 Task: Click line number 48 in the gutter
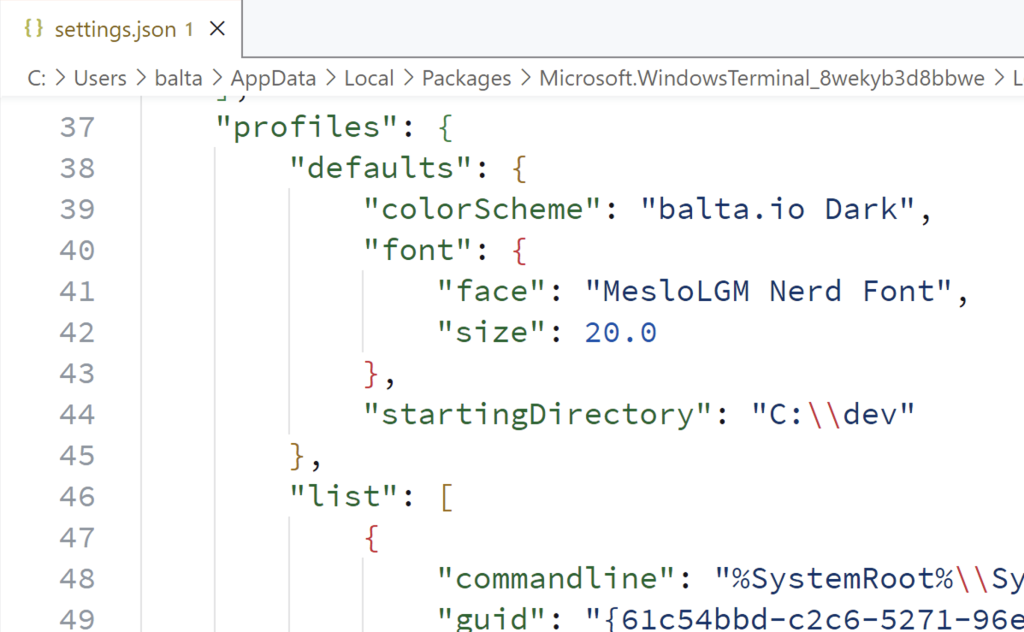tap(77, 579)
